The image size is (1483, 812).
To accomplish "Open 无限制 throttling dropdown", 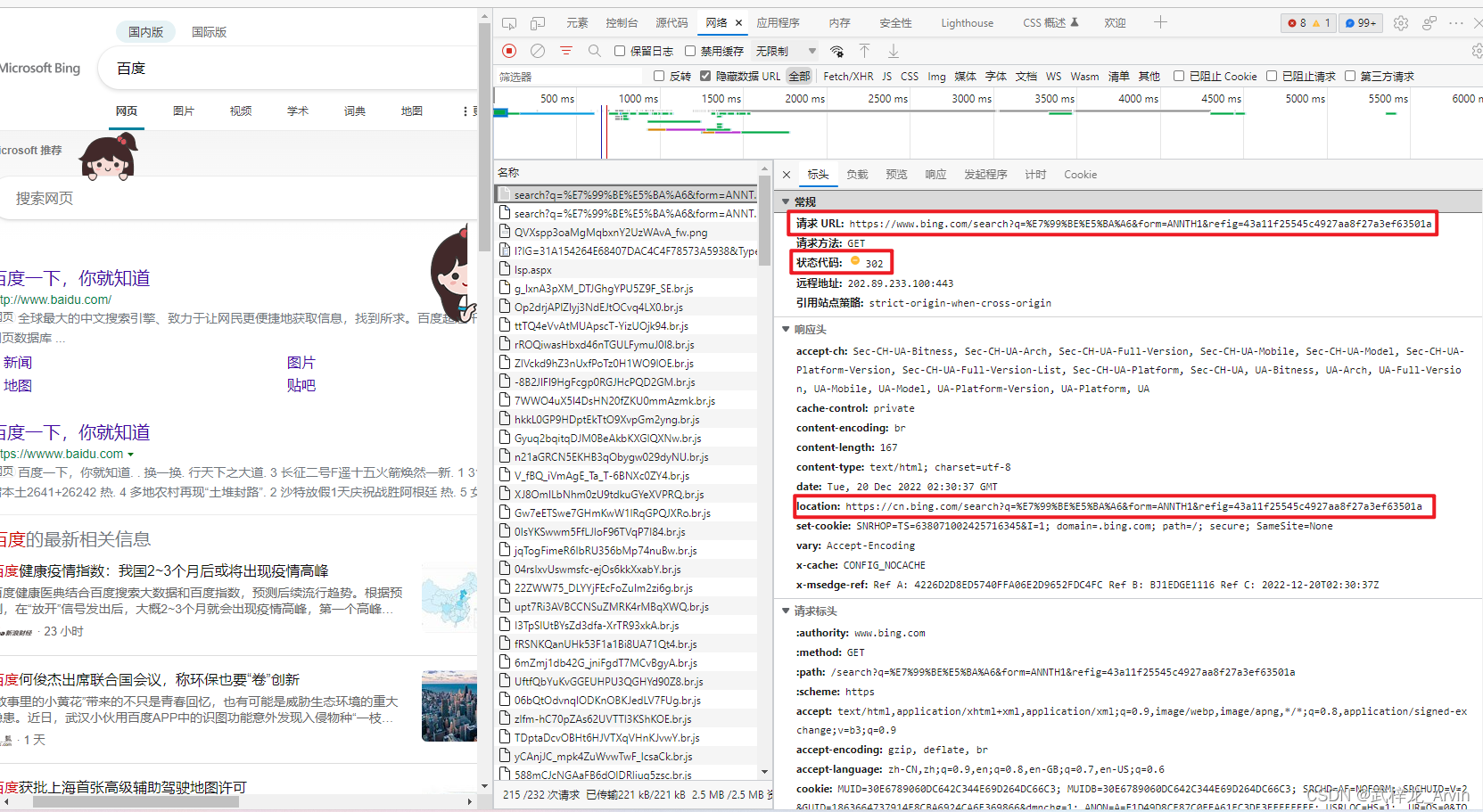I will click(786, 51).
